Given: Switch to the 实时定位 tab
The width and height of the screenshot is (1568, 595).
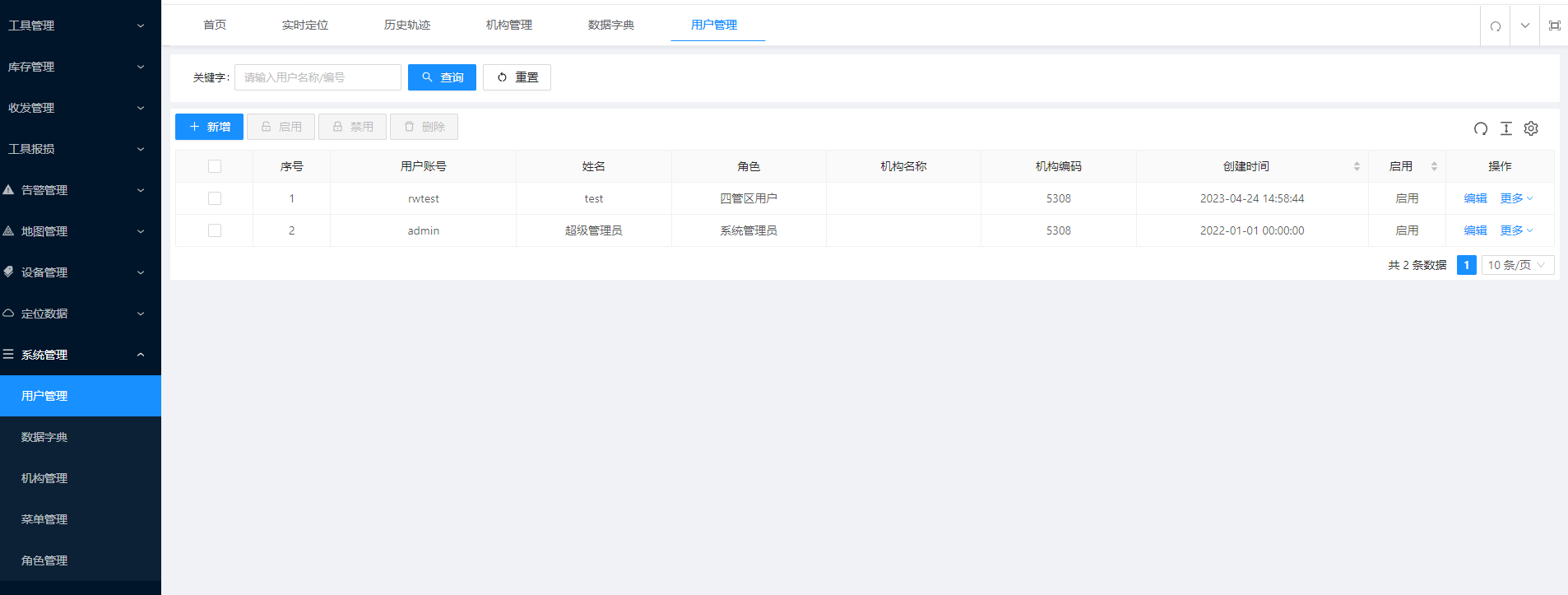Looking at the screenshot, I should [305, 25].
